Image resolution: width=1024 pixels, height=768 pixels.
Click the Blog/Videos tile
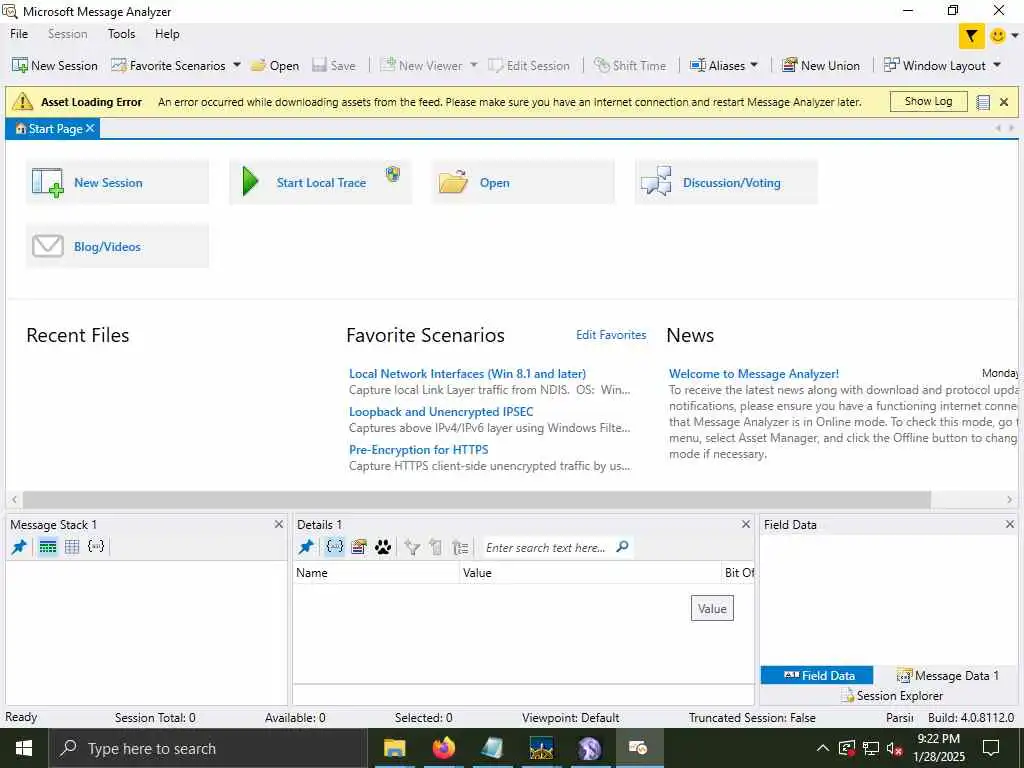118,246
